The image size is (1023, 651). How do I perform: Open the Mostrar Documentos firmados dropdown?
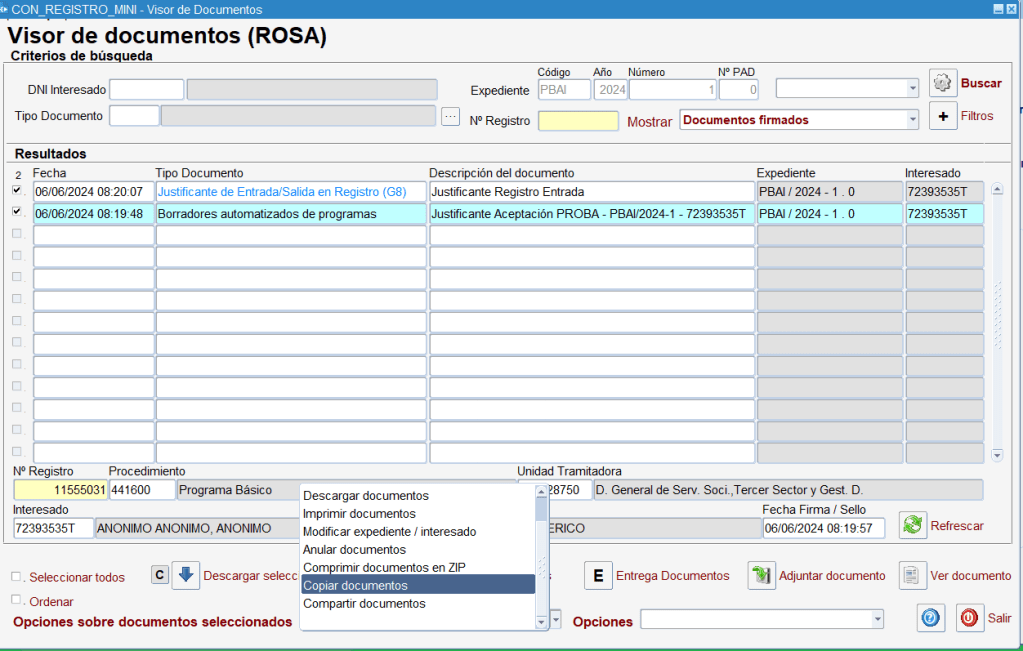coord(912,120)
